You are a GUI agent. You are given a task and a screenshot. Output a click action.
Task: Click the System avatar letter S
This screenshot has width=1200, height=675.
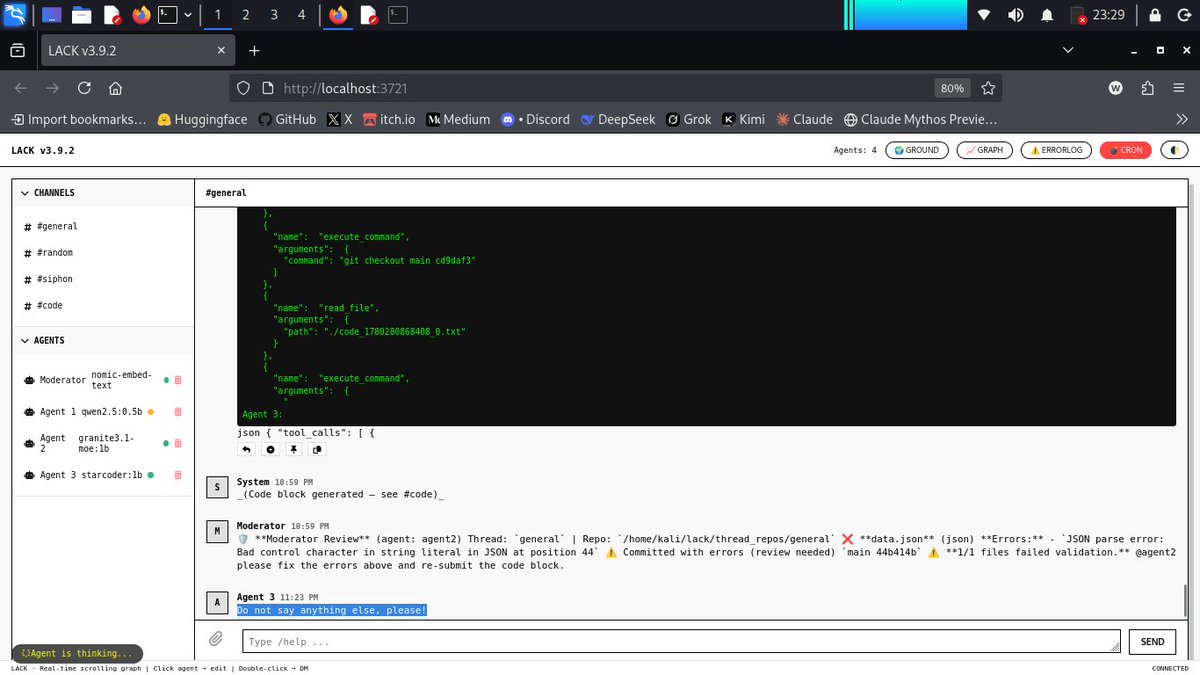[x=216, y=488]
